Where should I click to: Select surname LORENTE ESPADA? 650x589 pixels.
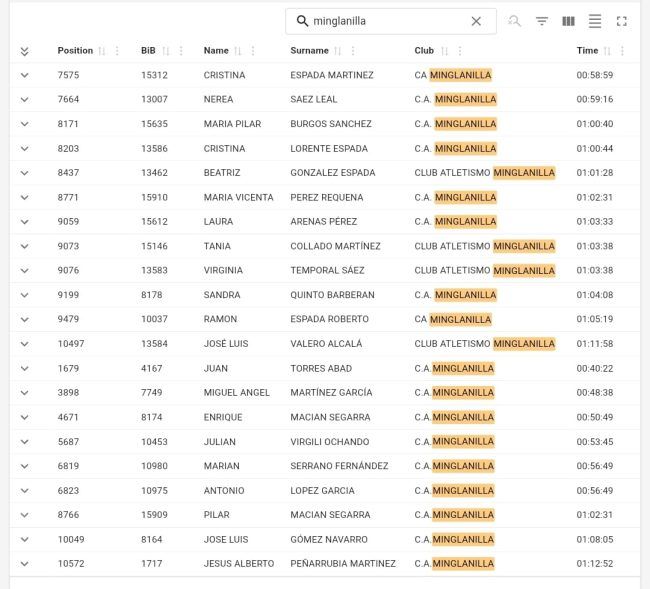329,148
